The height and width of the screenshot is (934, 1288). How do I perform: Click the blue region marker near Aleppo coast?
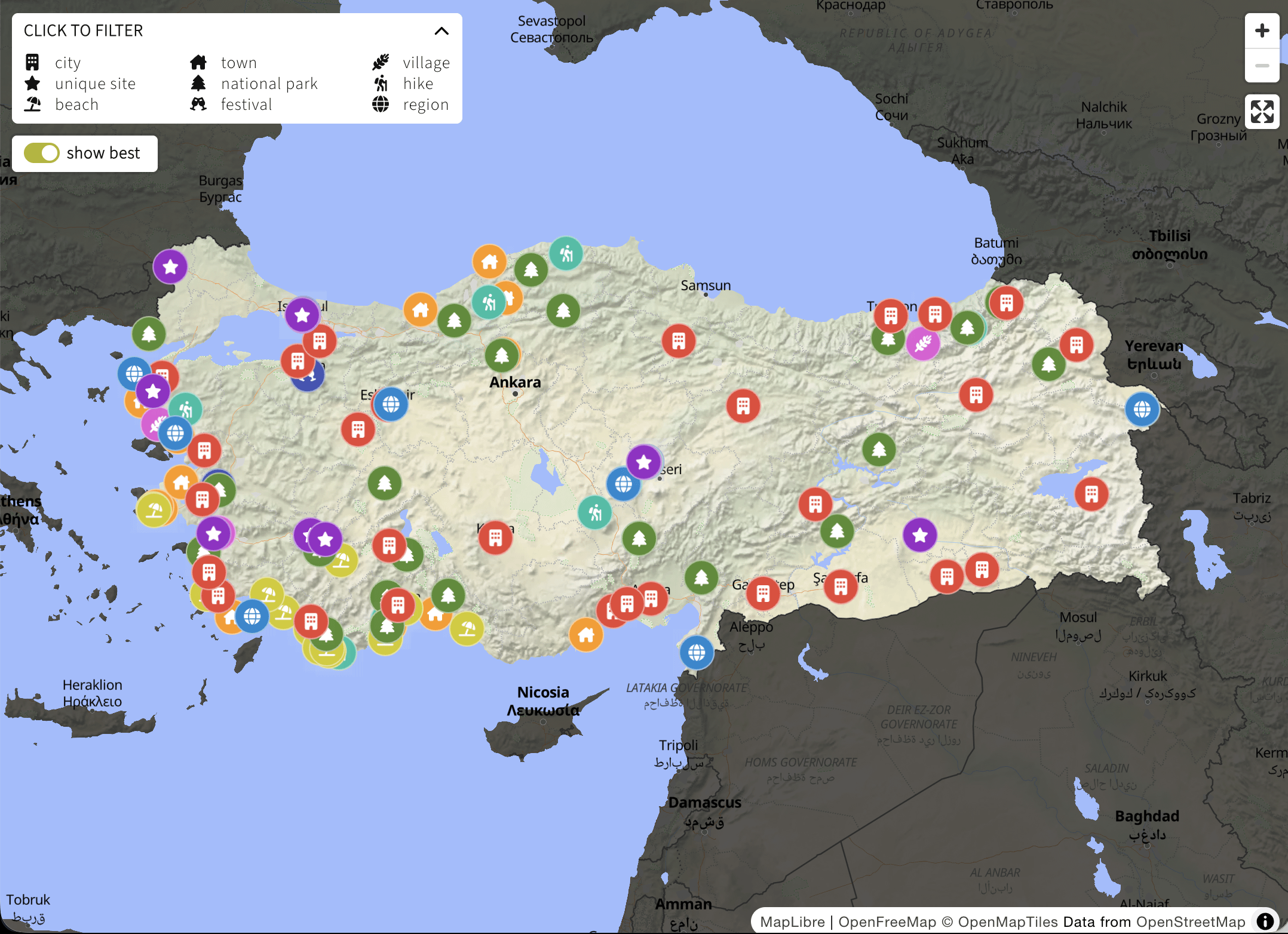tap(697, 652)
